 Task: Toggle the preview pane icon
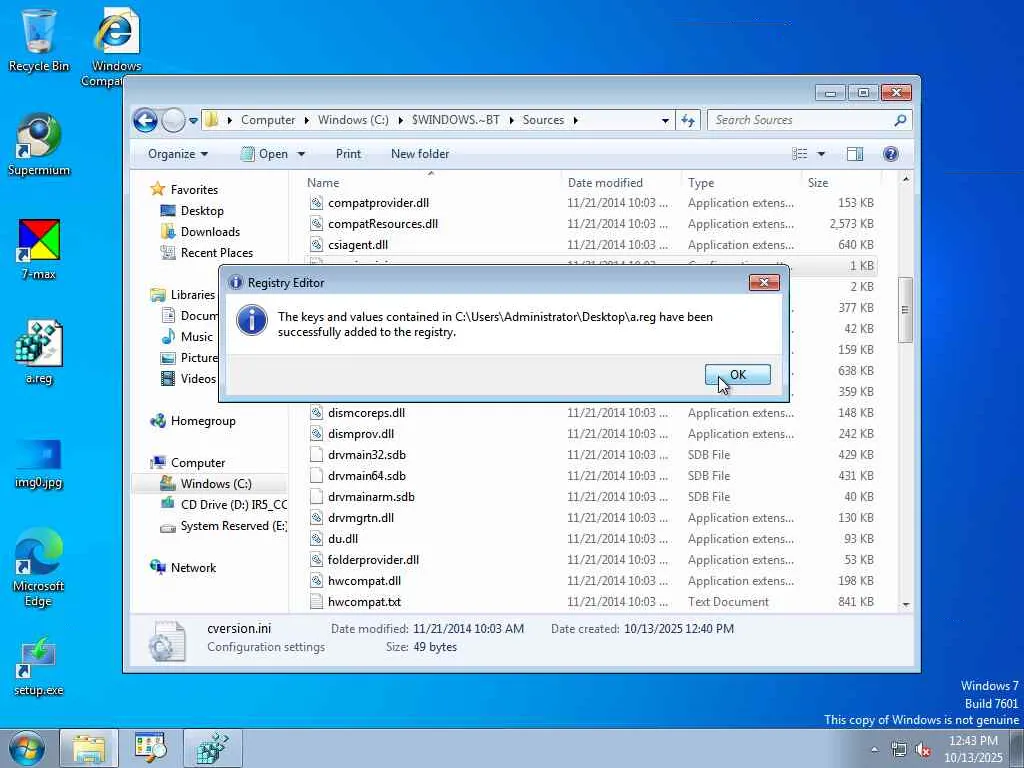(855, 154)
